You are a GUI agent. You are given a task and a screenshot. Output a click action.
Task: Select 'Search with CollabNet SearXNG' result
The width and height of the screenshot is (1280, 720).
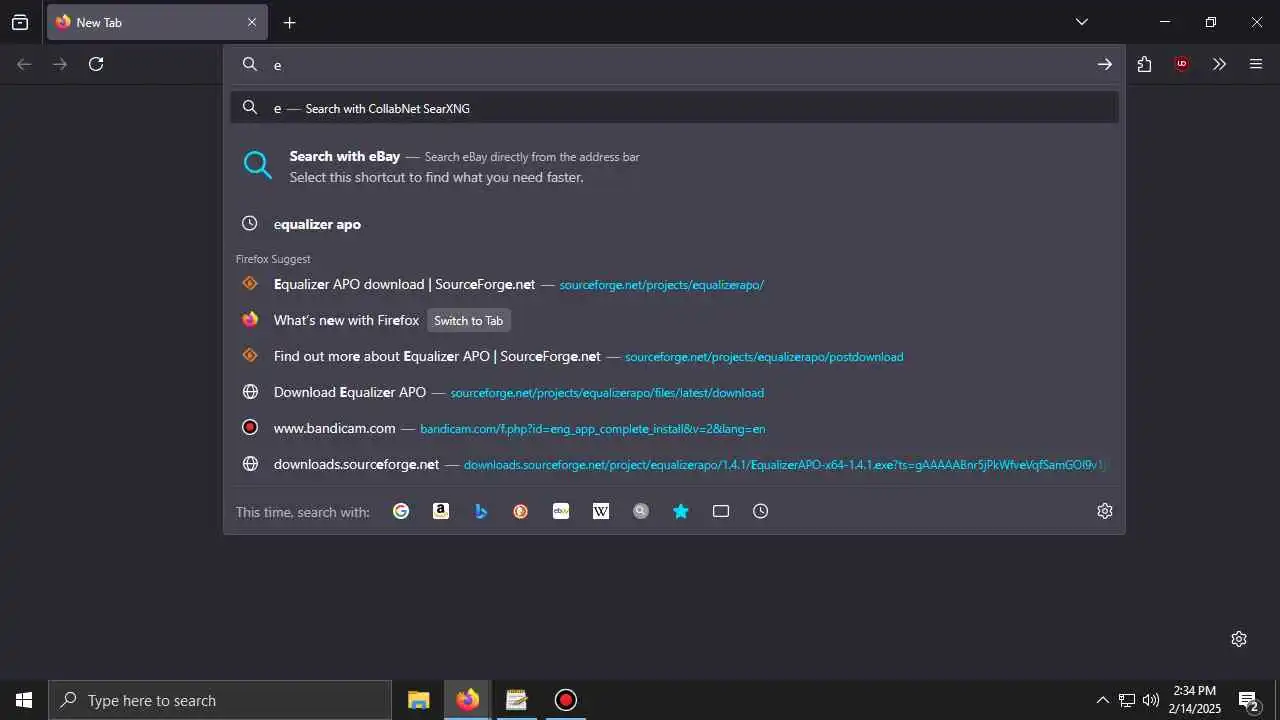coord(674,108)
